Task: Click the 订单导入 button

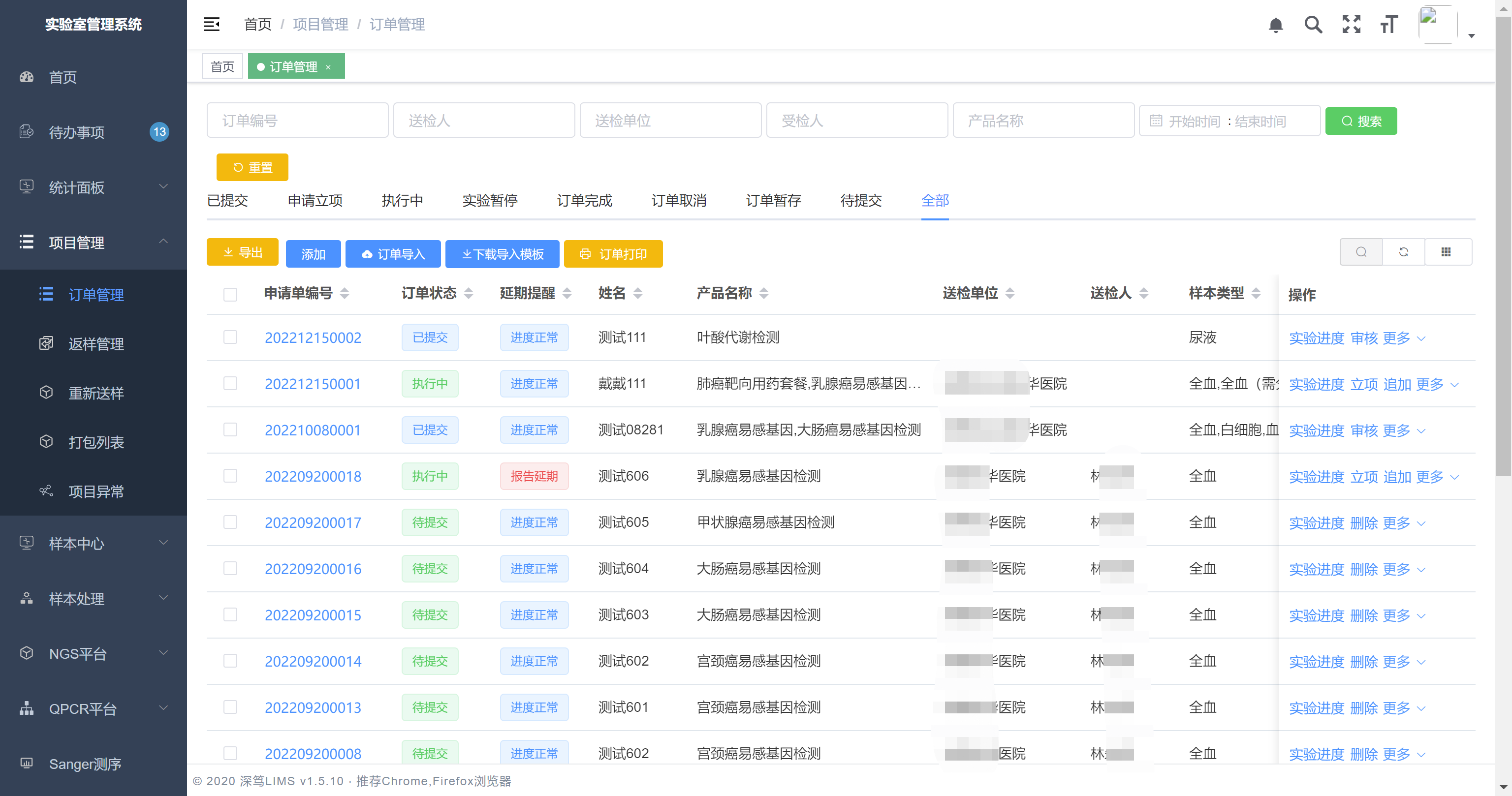Action: [393, 254]
